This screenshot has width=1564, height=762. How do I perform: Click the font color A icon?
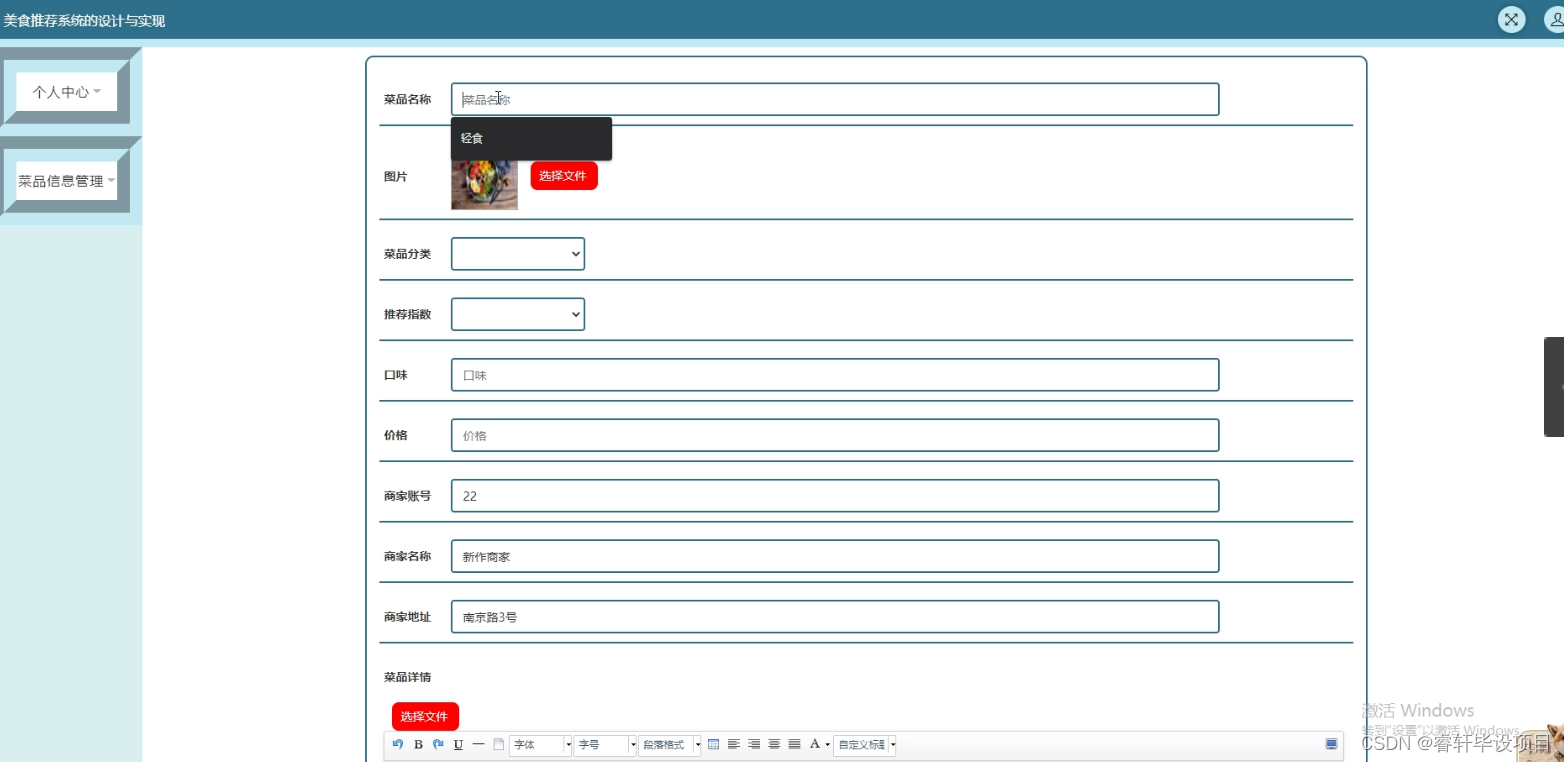[815, 744]
